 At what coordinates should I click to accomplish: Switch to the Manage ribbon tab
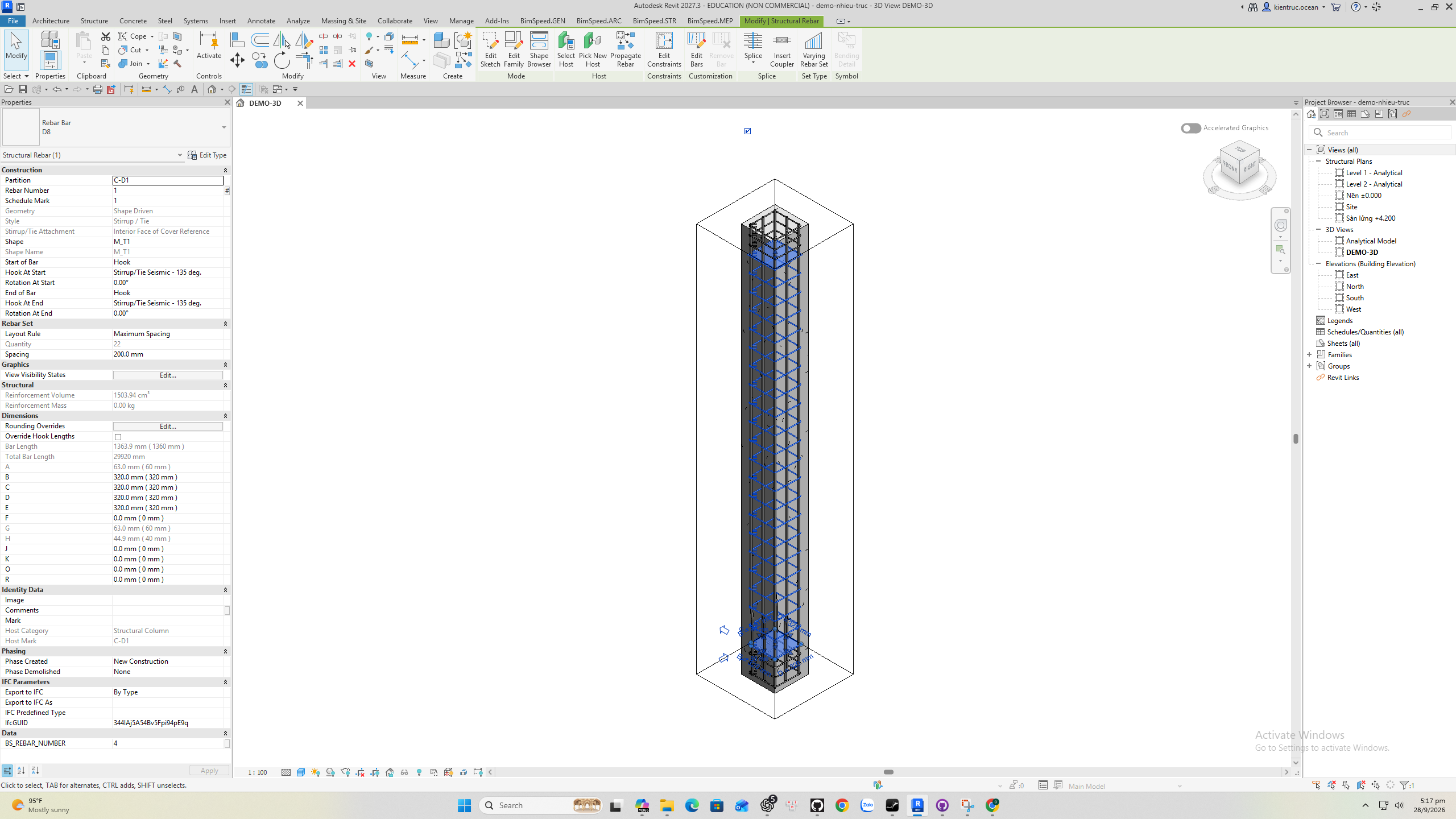coord(461,21)
